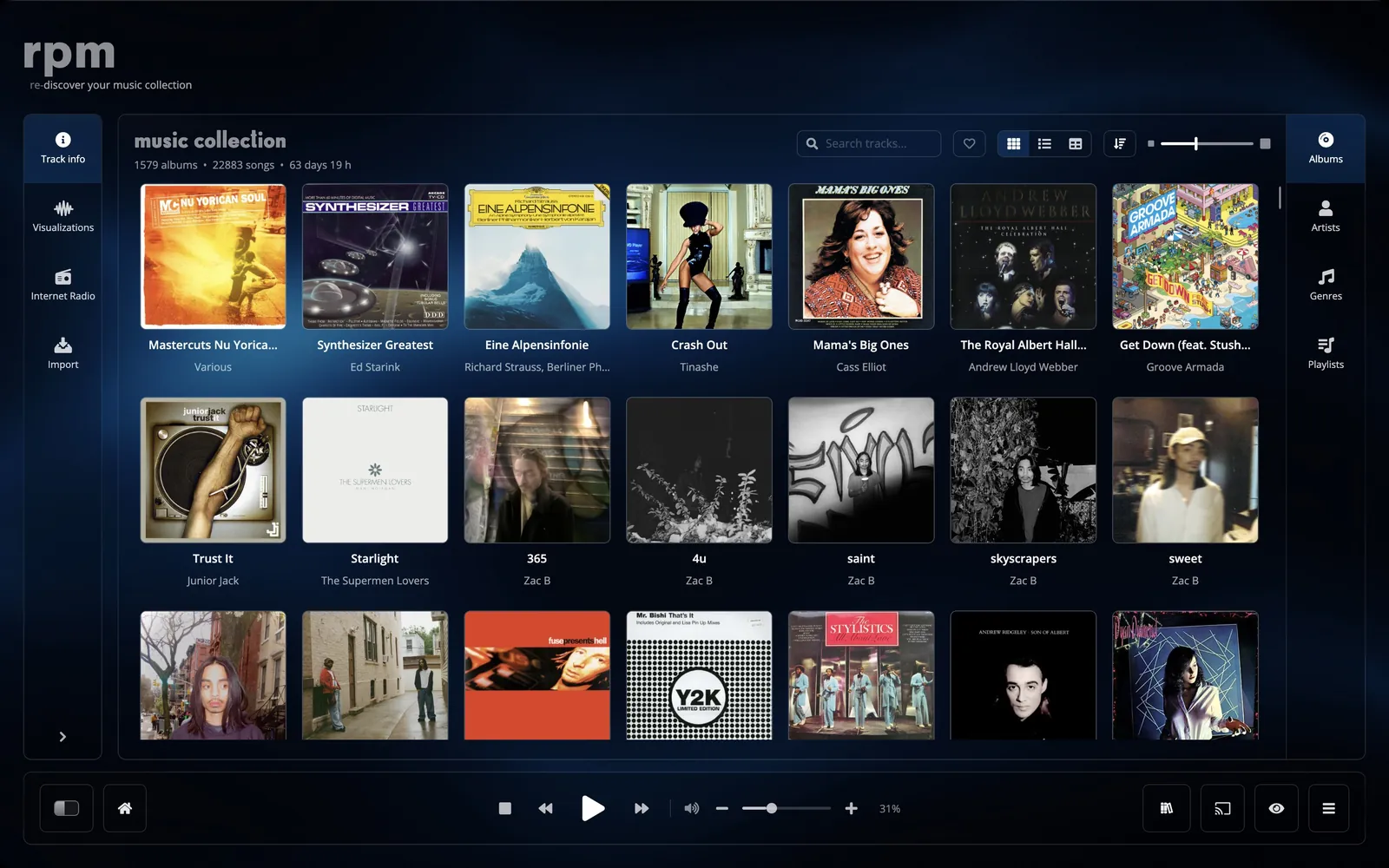Stop playback
Viewport: 1389px width, 868px height.
point(505,808)
